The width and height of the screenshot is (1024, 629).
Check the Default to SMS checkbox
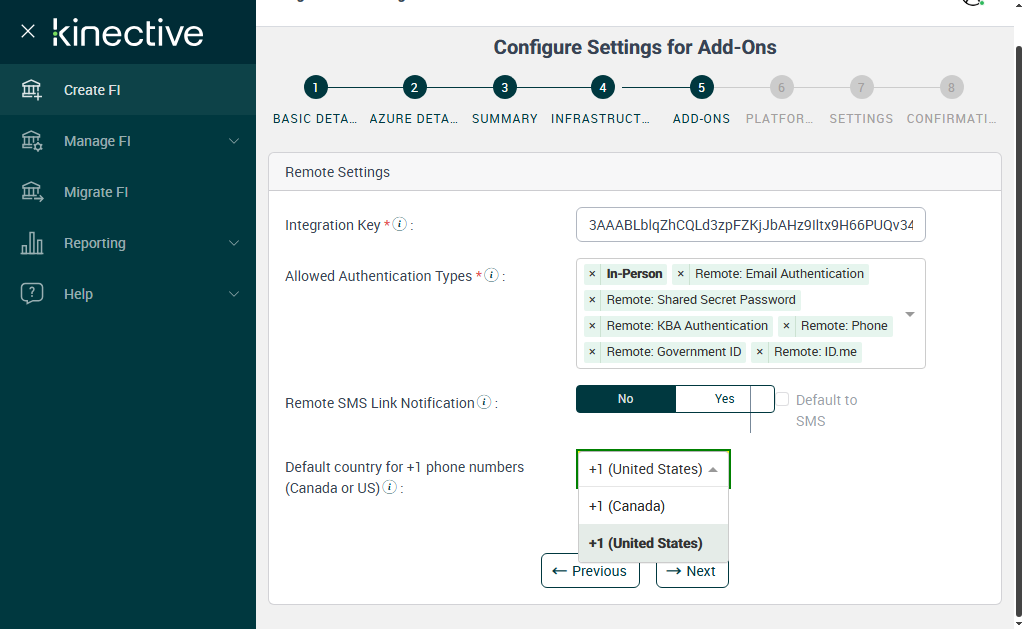click(783, 400)
